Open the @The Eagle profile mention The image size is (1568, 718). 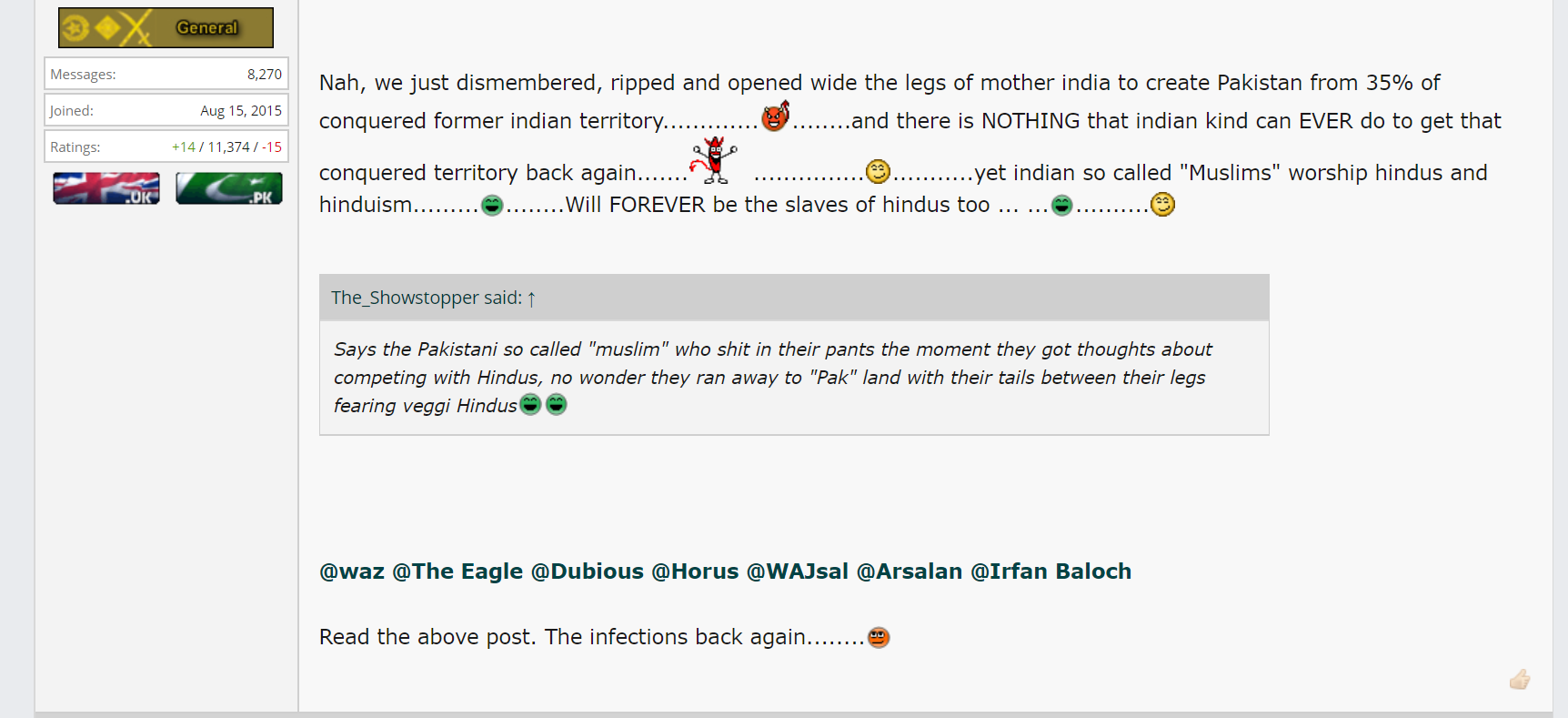tap(457, 571)
